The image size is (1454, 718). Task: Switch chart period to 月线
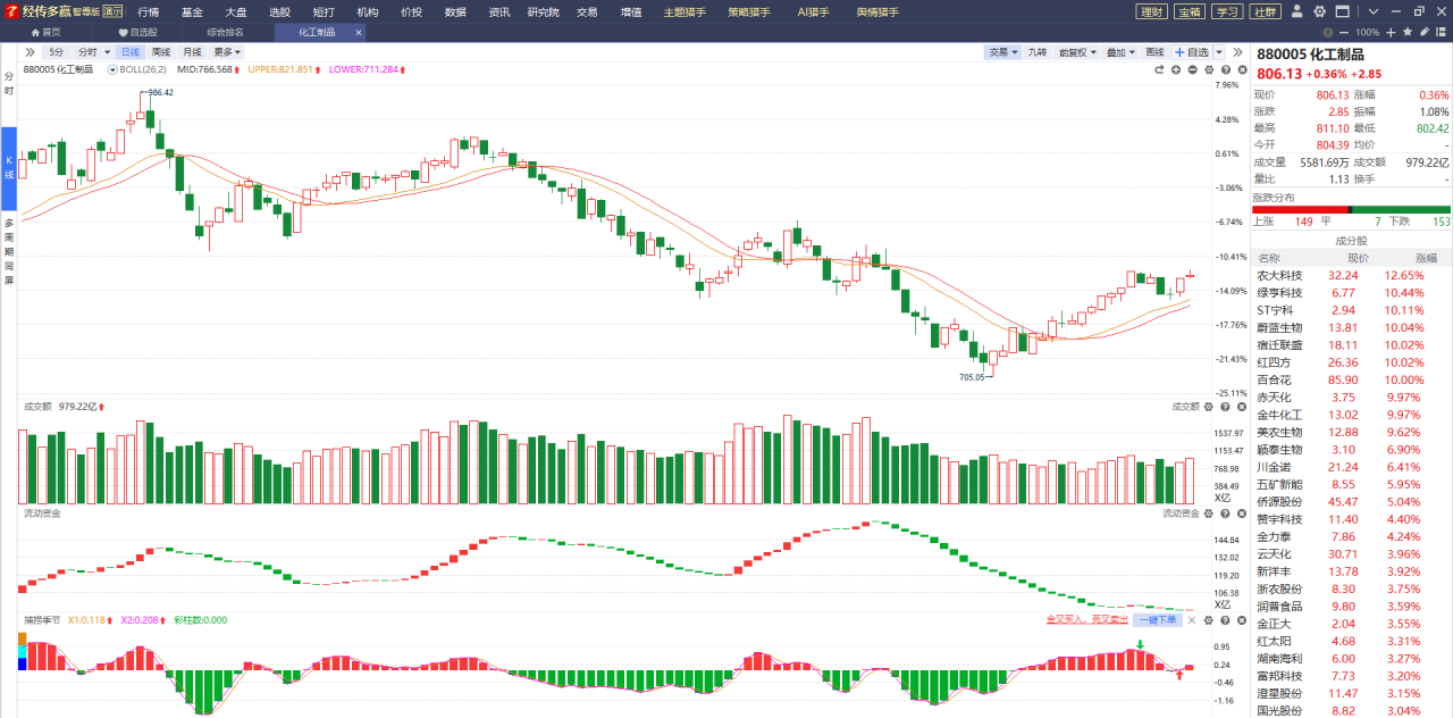pyautogui.click(x=192, y=52)
